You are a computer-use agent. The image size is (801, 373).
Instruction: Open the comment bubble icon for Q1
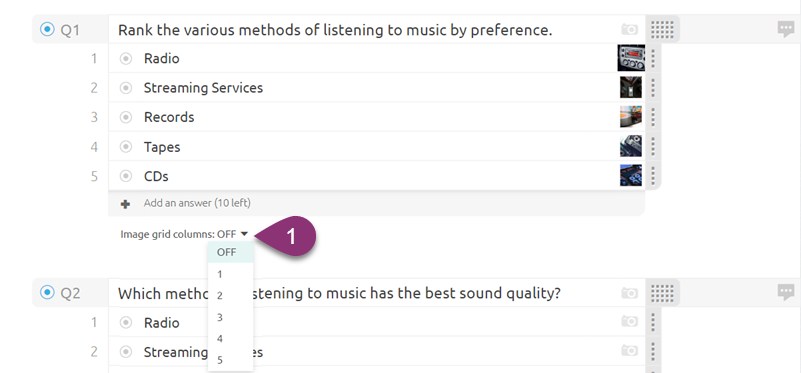(x=786, y=30)
